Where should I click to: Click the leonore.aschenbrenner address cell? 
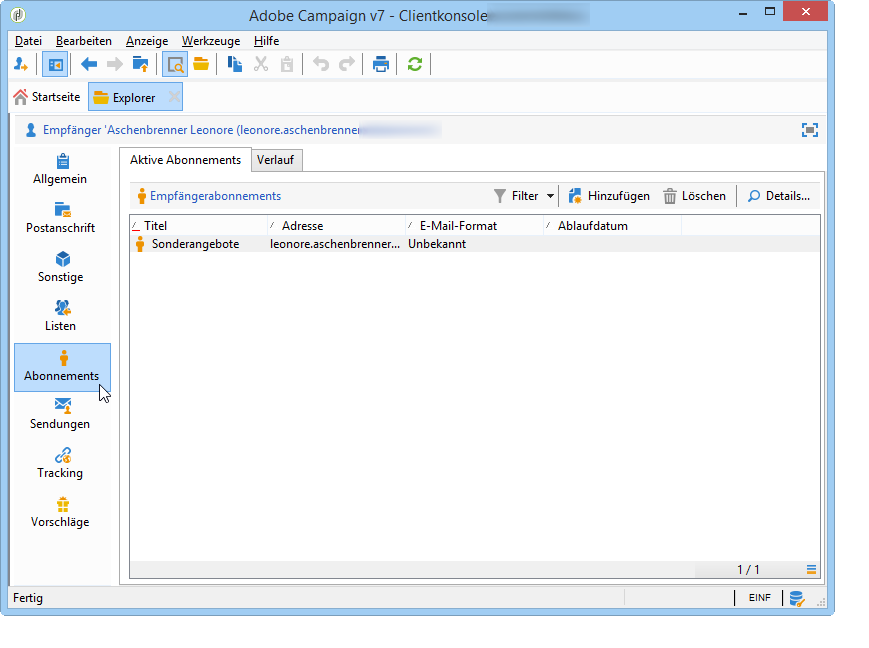[x=335, y=244]
